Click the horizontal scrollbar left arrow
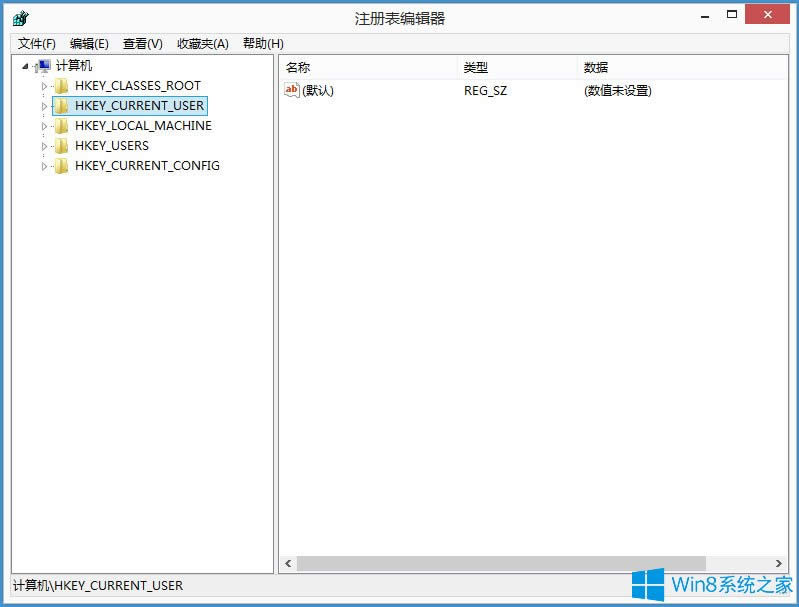This screenshot has height=607, width=799. tap(288, 563)
